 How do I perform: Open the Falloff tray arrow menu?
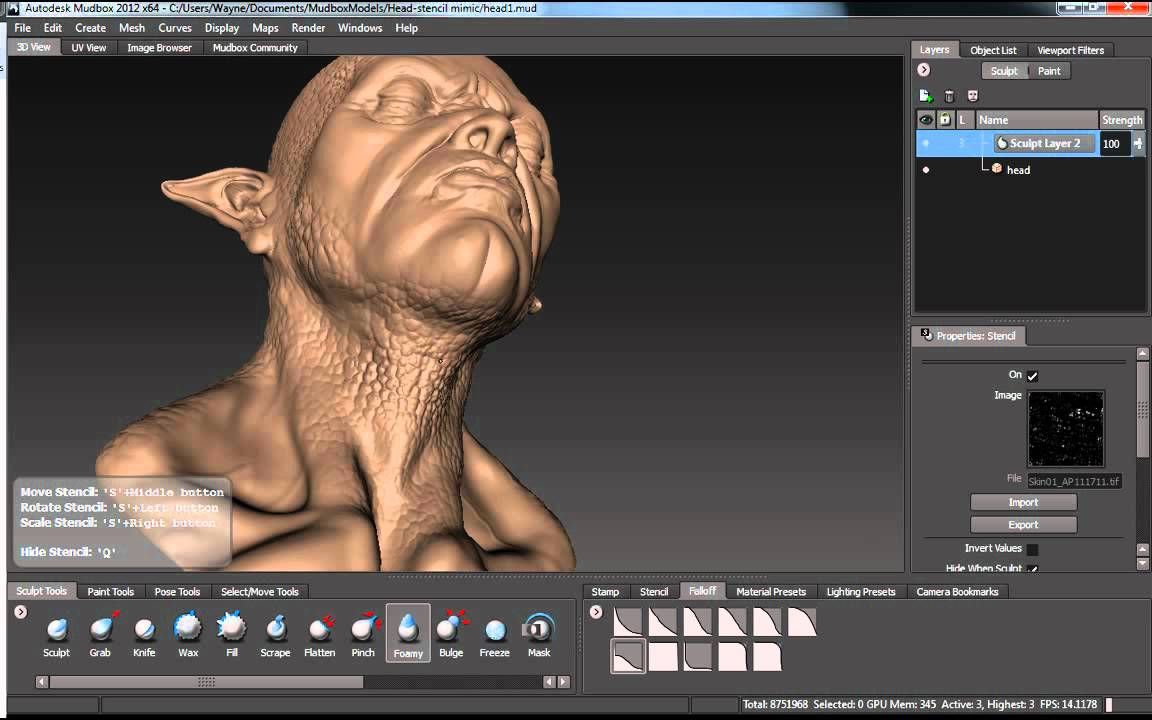[x=596, y=611]
